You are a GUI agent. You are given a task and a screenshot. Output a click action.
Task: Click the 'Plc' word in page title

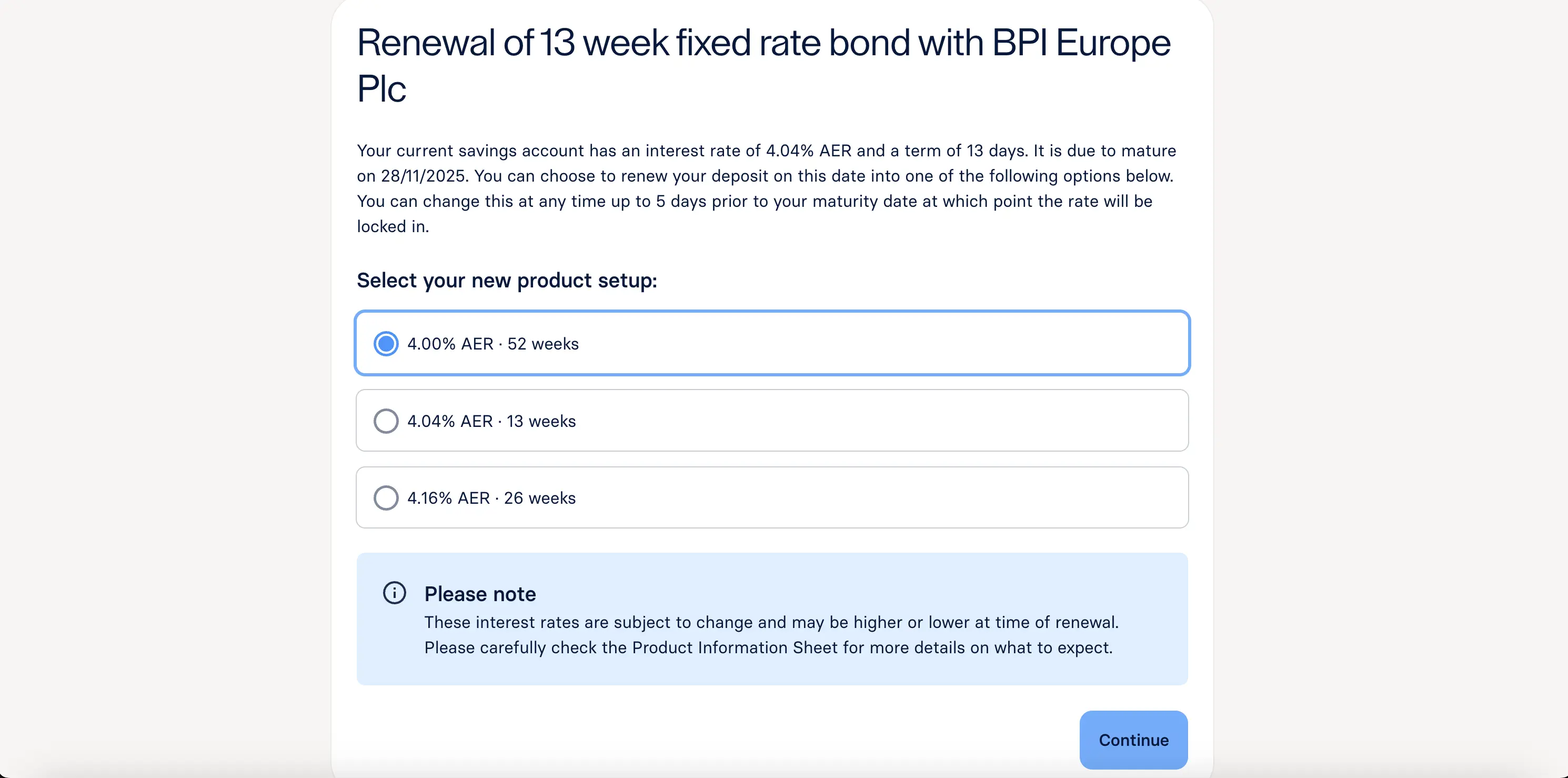coord(381,89)
